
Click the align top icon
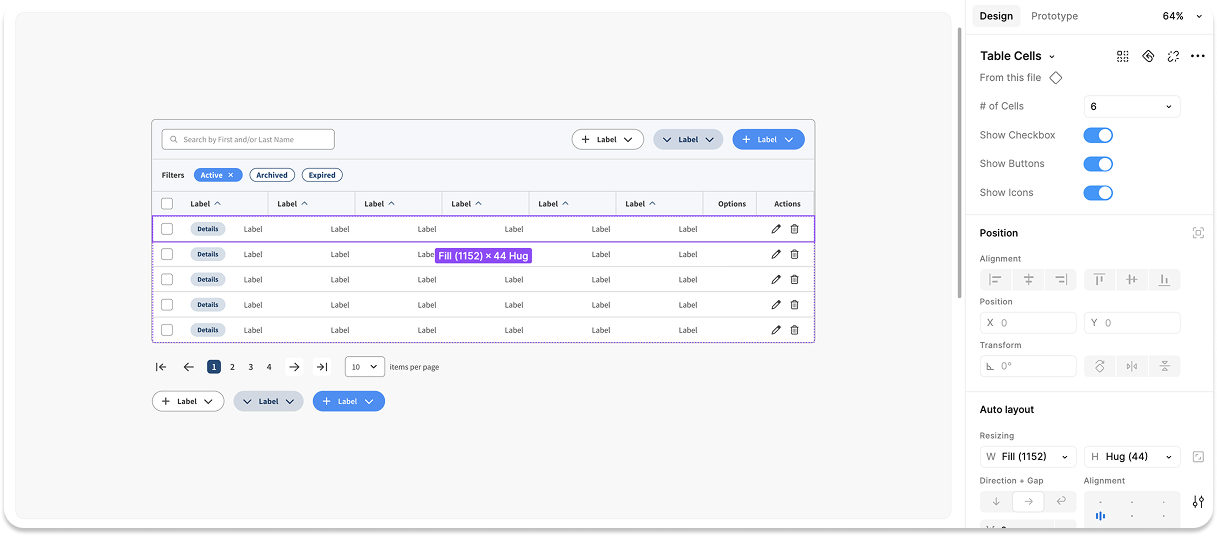coord(1099,280)
